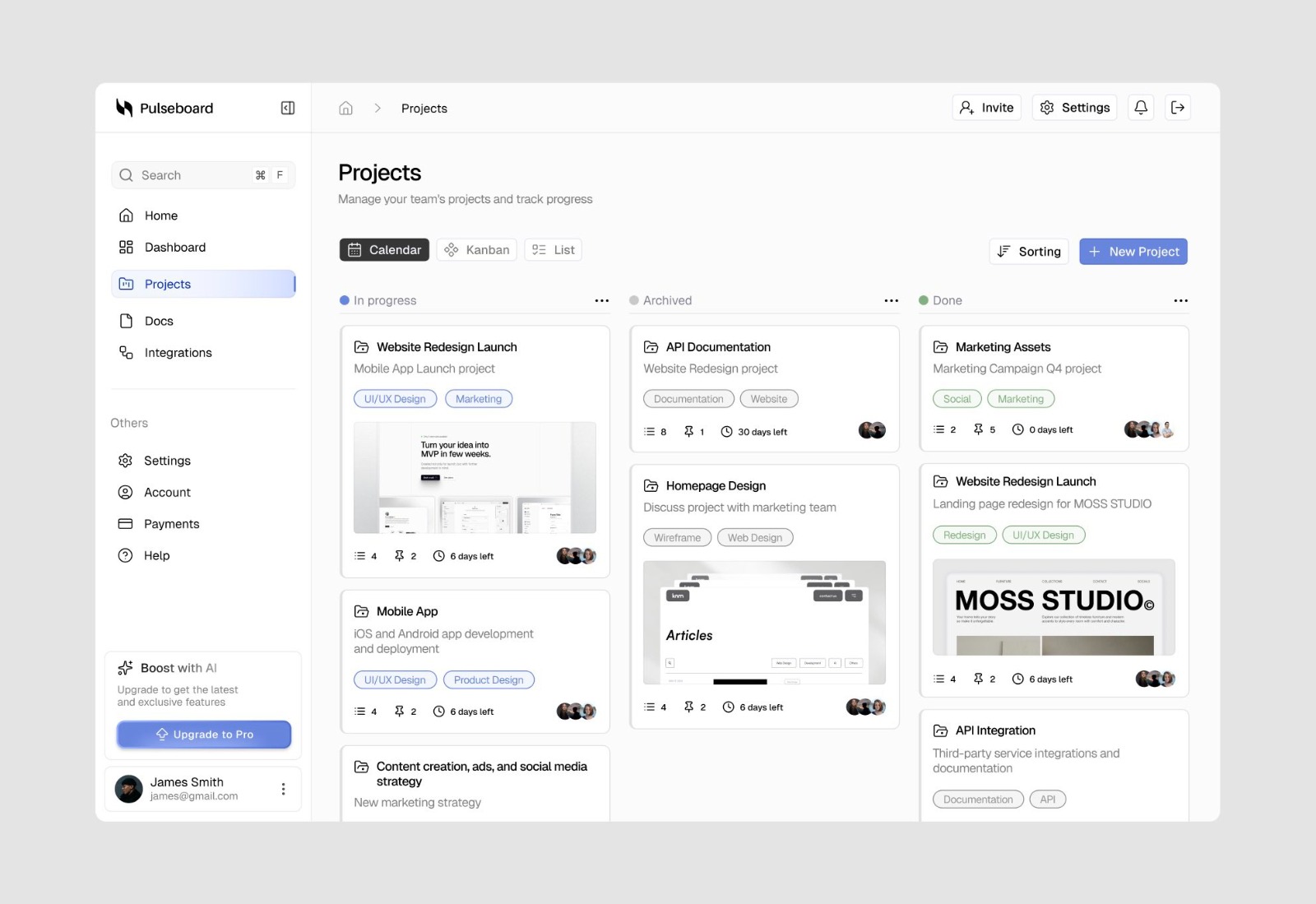Open the folder icon on API Documentation card

click(x=650, y=346)
